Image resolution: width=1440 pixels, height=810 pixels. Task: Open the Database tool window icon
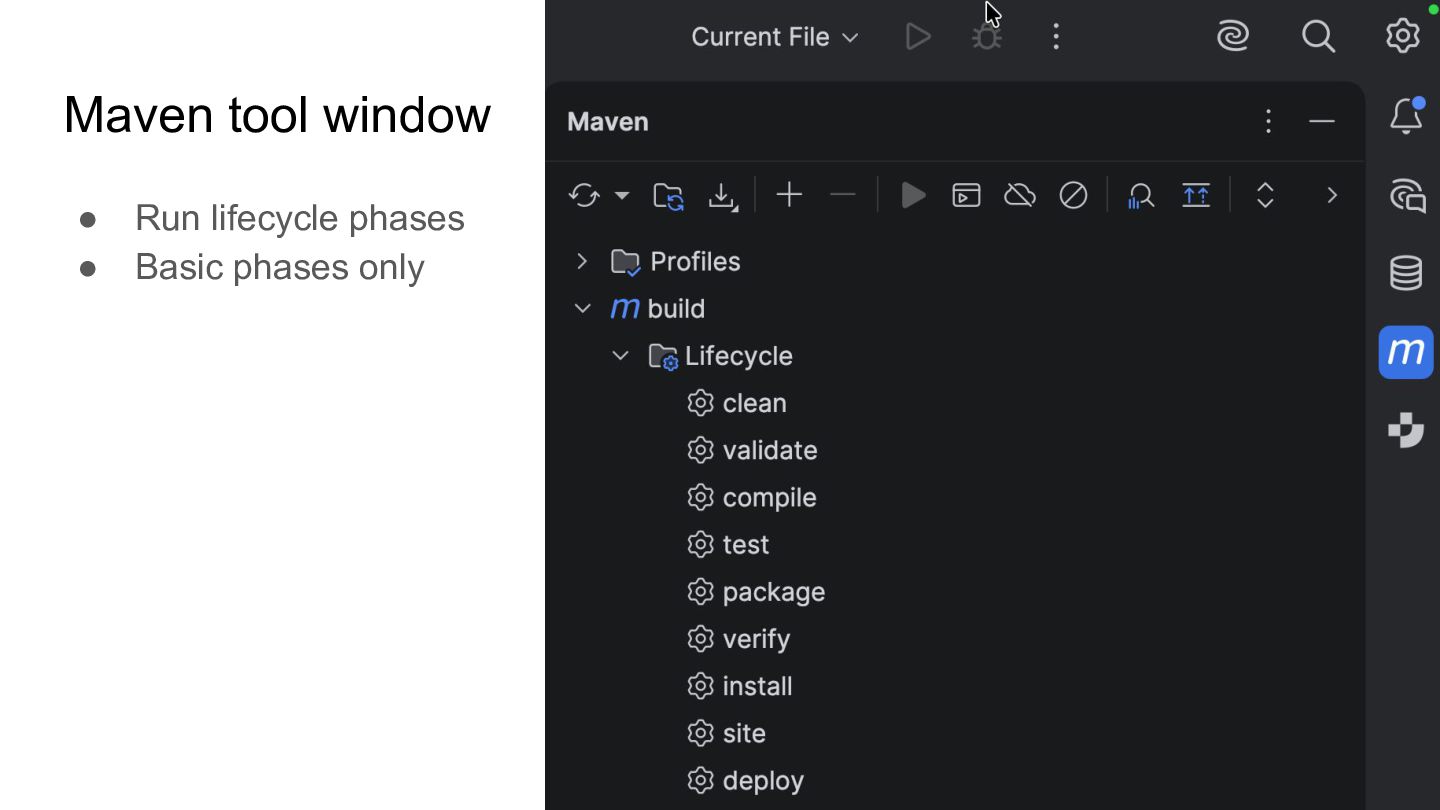(1406, 273)
